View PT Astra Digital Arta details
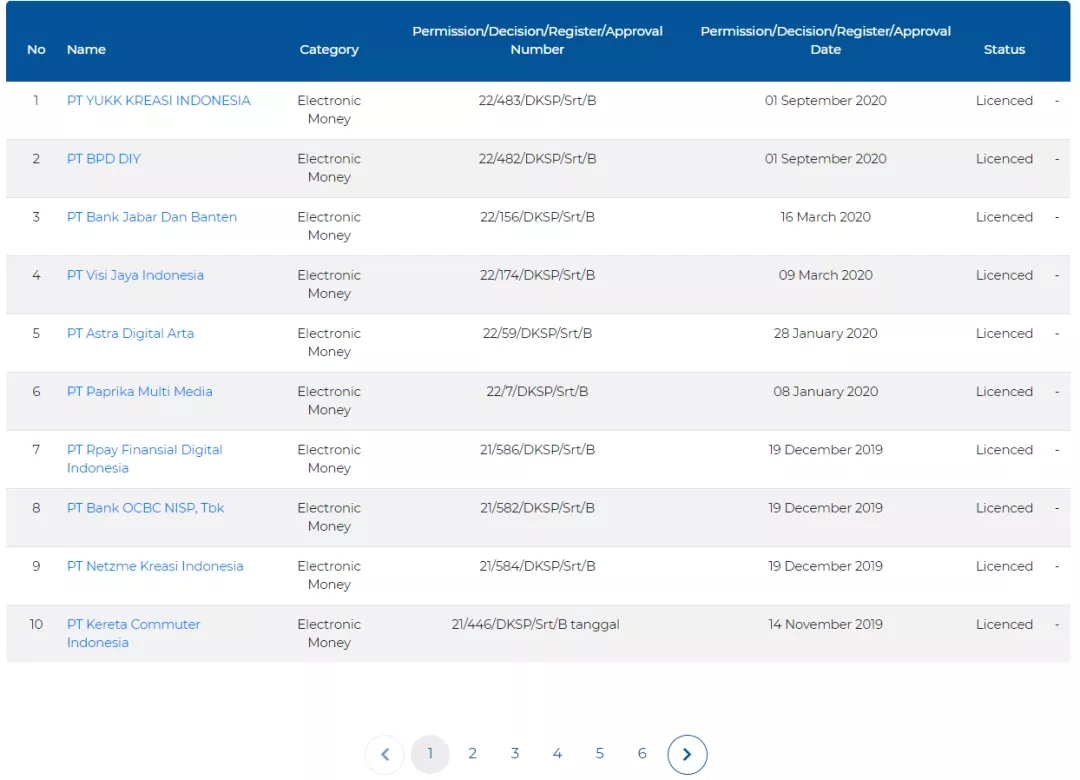This screenshot has height=780, width=1080. point(130,333)
